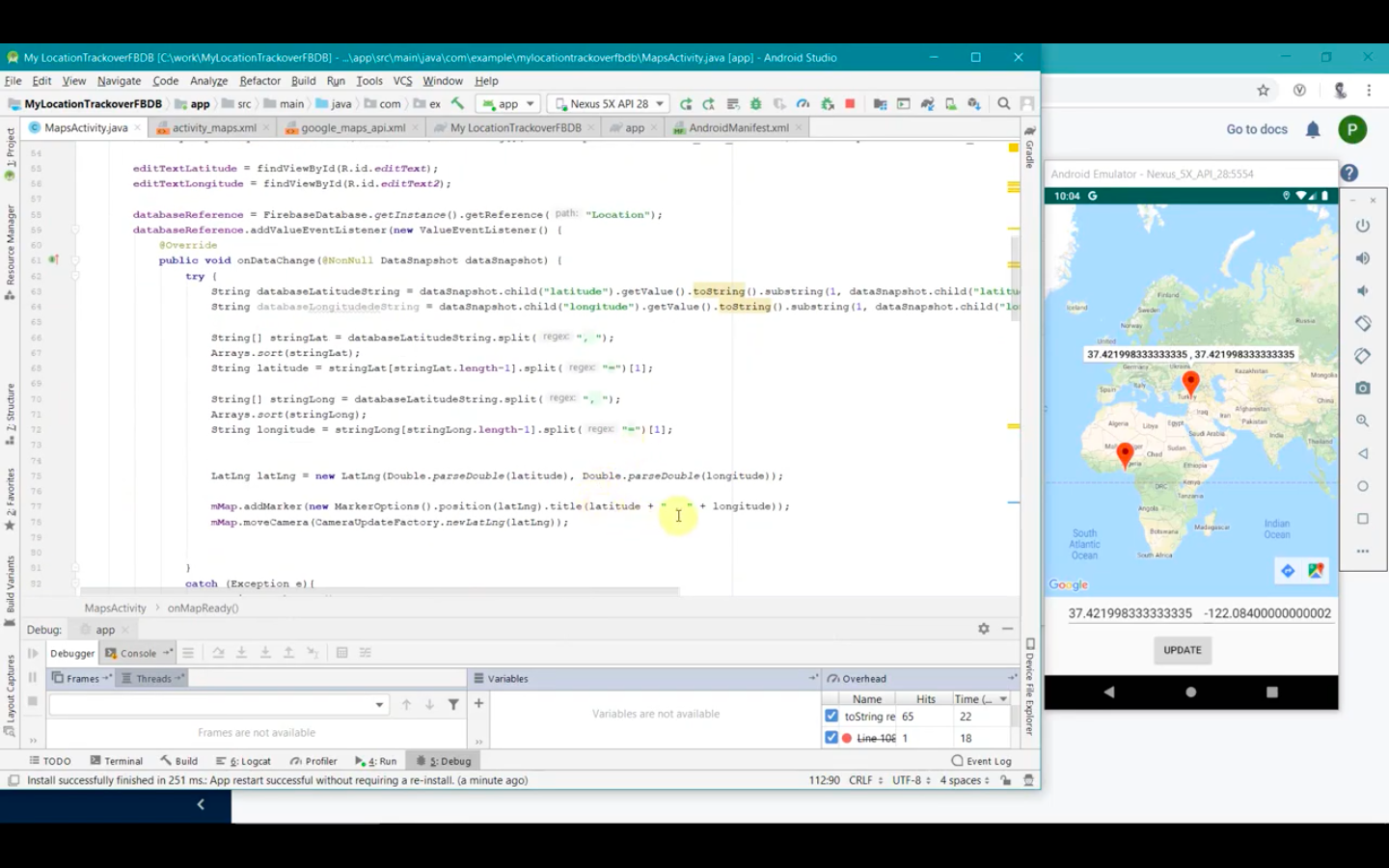Open the Overhead table column options arrow
The image size is (1389, 868).
point(1003,699)
